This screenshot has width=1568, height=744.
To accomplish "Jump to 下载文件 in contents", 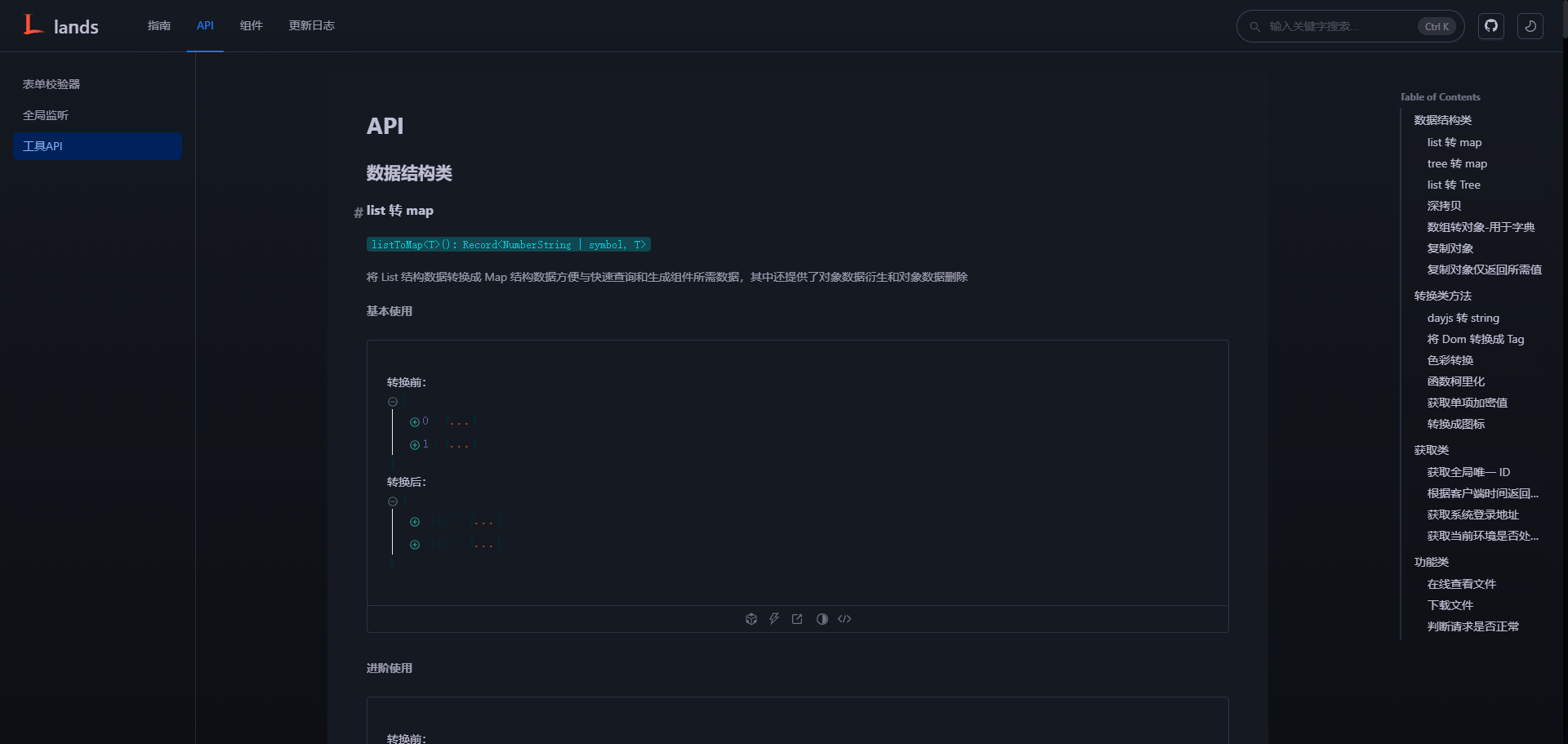I will (x=1450, y=605).
